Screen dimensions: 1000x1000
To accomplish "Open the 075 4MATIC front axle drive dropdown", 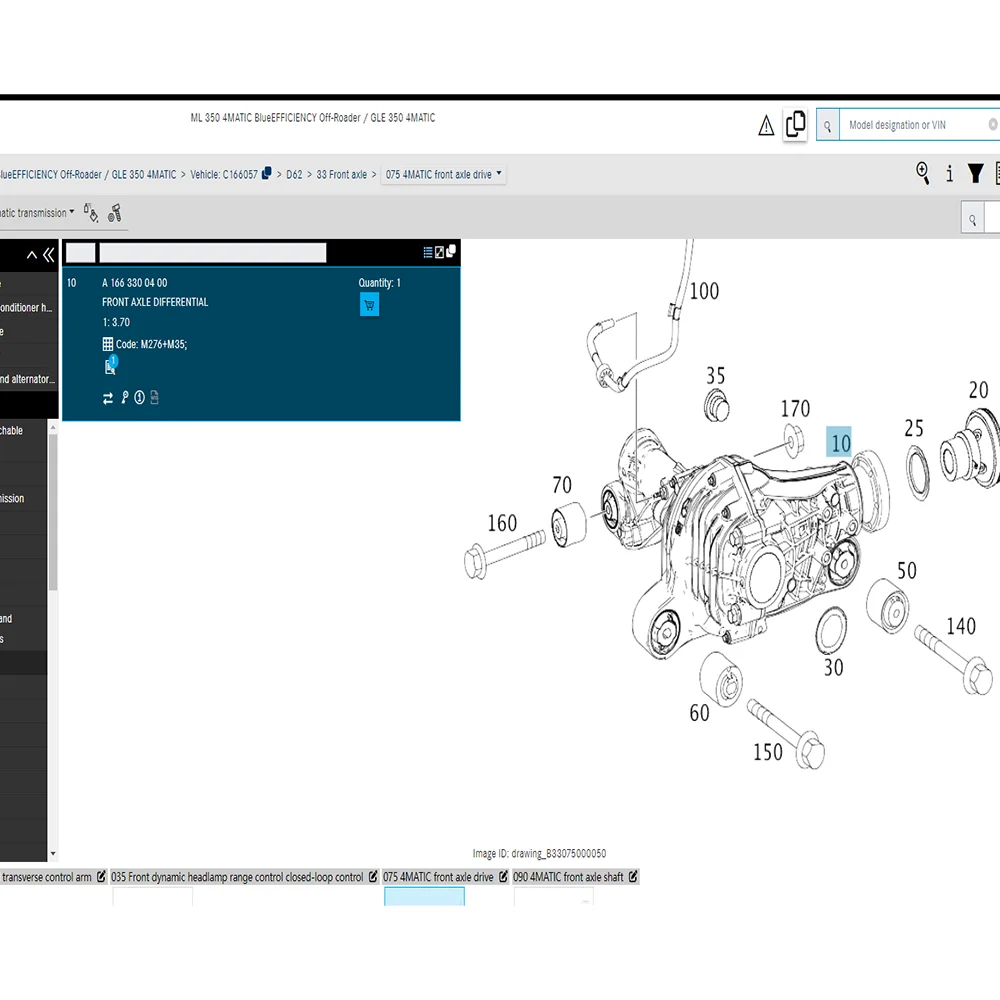I will click(x=443, y=174).
